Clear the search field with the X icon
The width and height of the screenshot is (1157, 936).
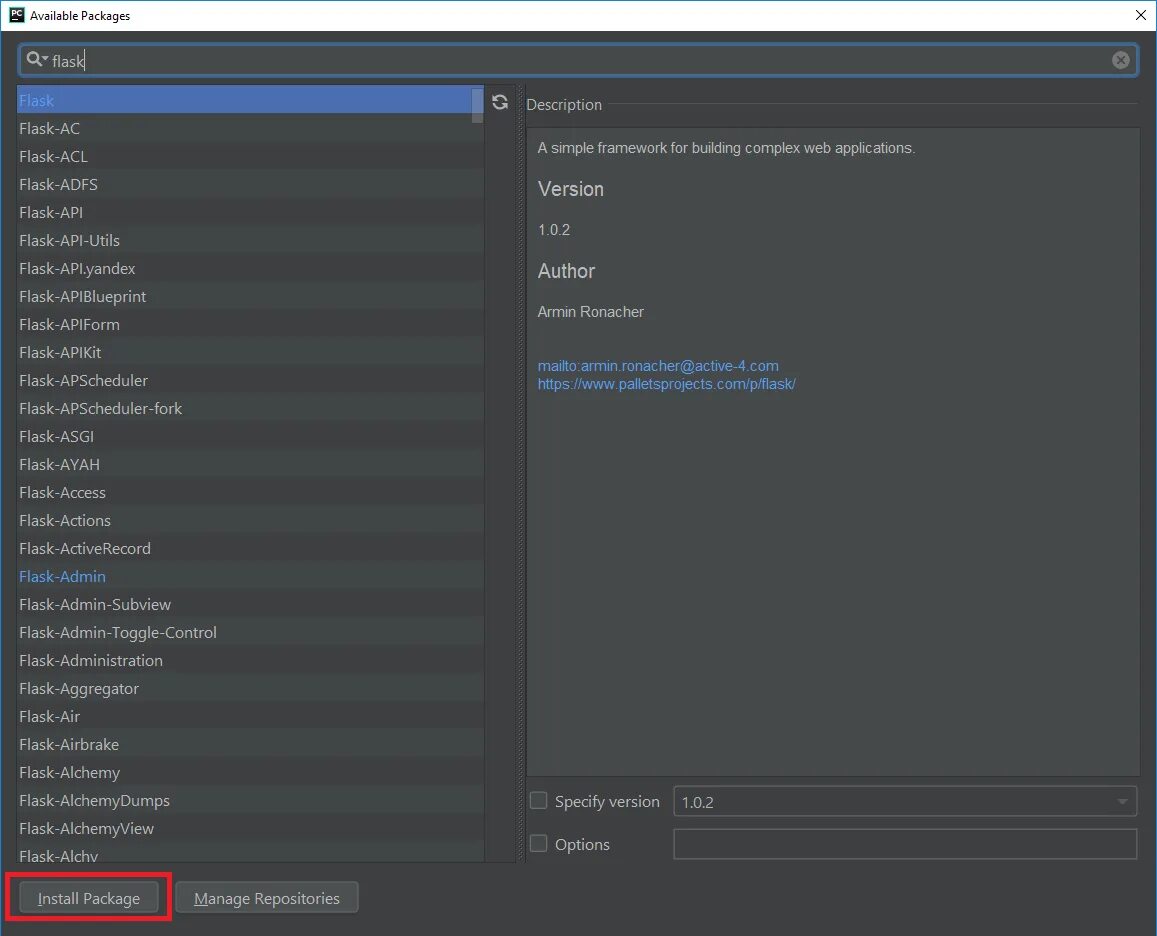pyautogui.click(x=1120, y=61)
